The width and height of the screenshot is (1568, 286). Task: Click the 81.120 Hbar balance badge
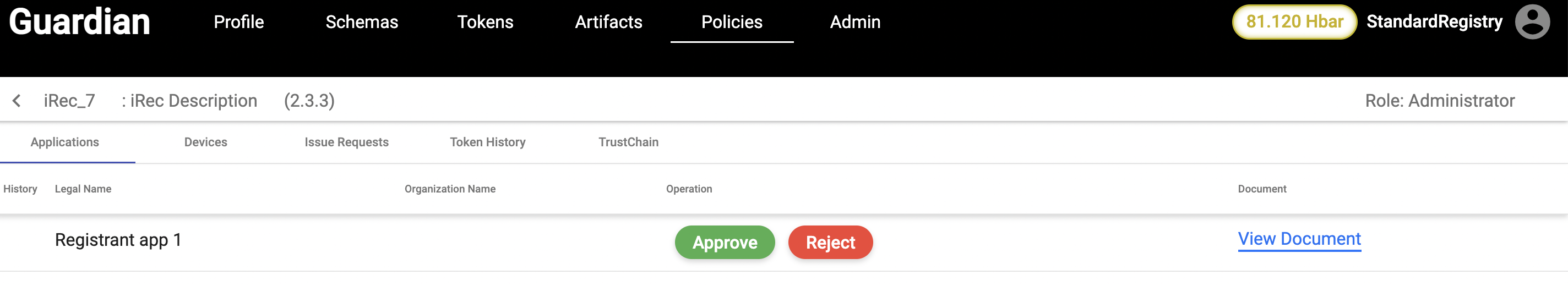[x=1294, y=22]
